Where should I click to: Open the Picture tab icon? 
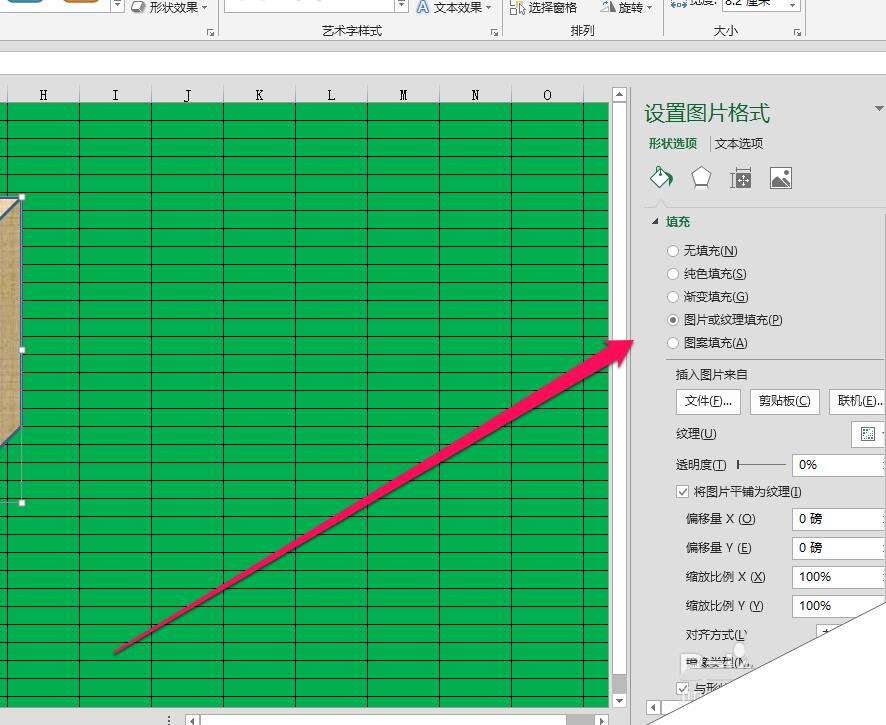[780, 179]
